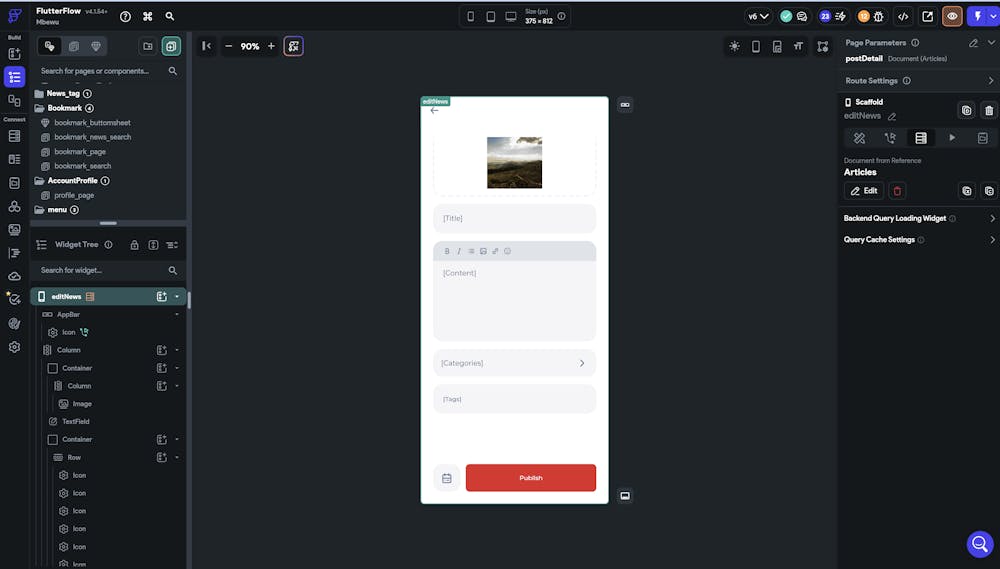This screenshot has width=1000, height=569.
Task: Open keyboard shortcuts command icon
Action: [x=147, y=17]
